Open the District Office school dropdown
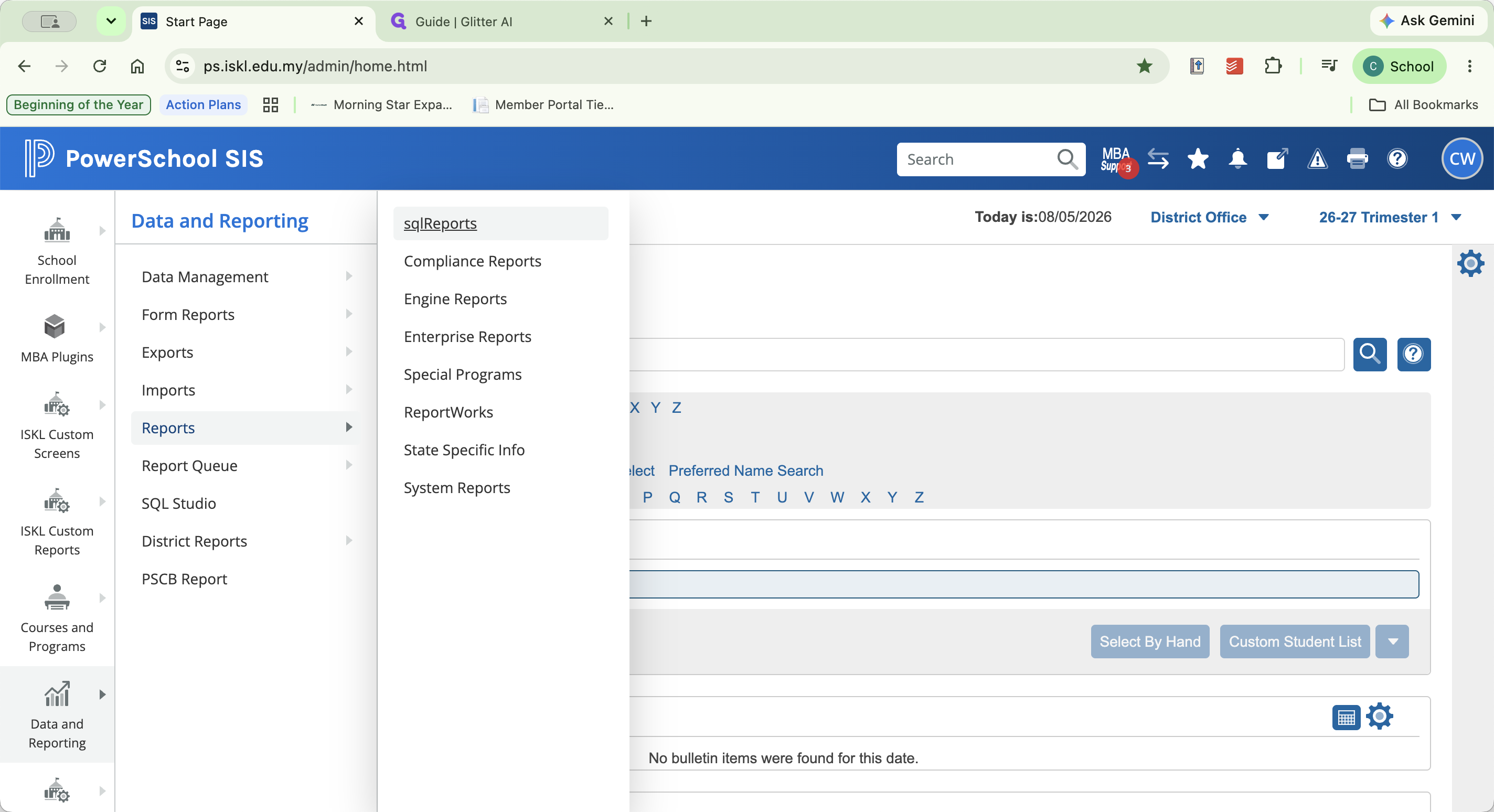Viewport: 1494px width, 812px height. [x=1210, y=217]
